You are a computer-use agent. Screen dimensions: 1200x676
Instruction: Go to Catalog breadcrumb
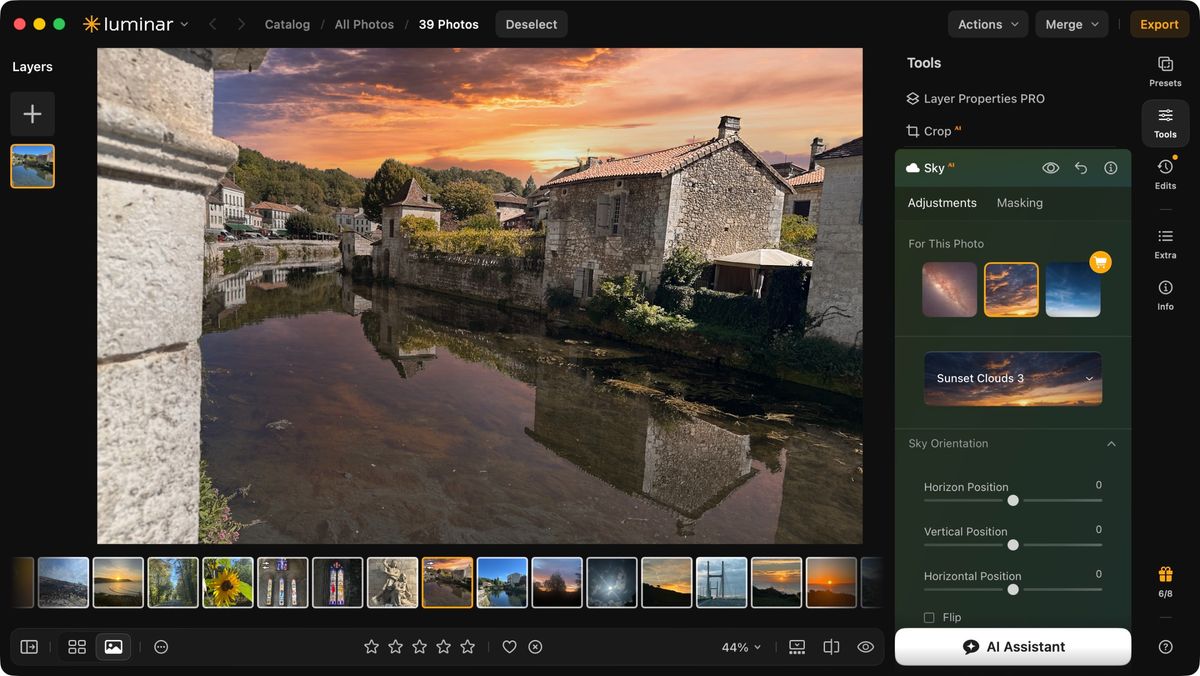point(287,24)
